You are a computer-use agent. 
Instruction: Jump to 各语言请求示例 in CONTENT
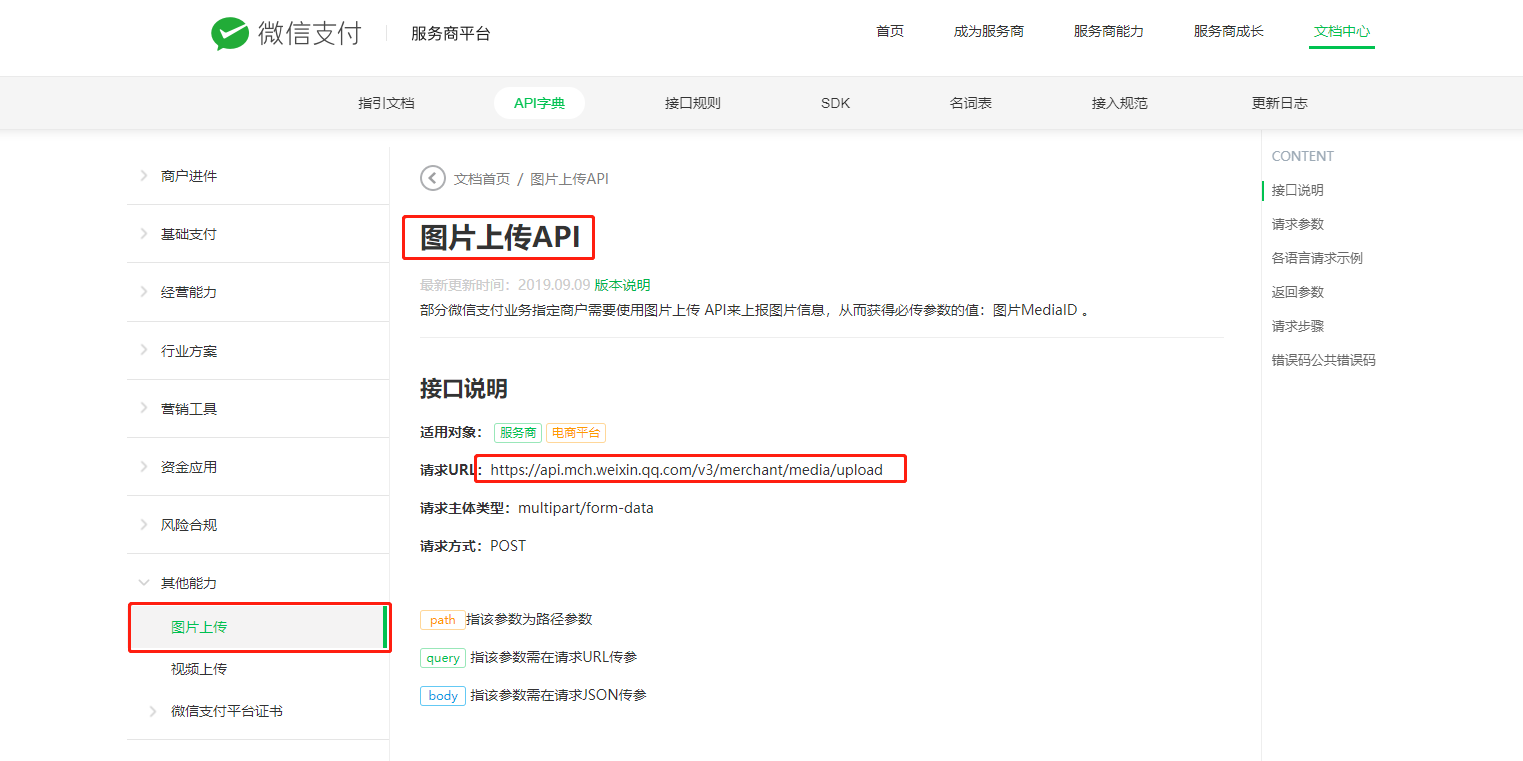click(x=1317, y=258)
